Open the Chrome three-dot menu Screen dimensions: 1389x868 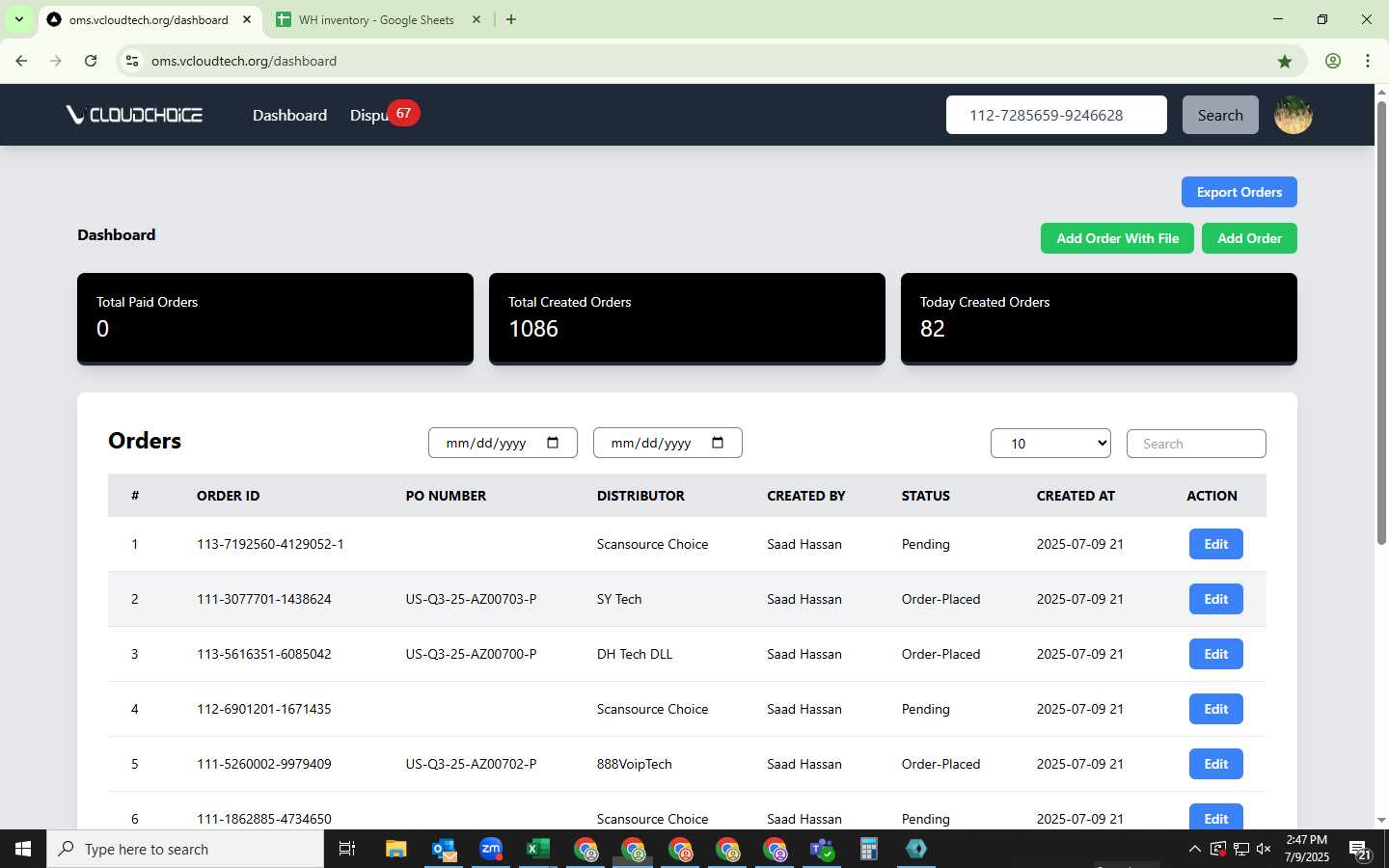tap(1368, 61)
